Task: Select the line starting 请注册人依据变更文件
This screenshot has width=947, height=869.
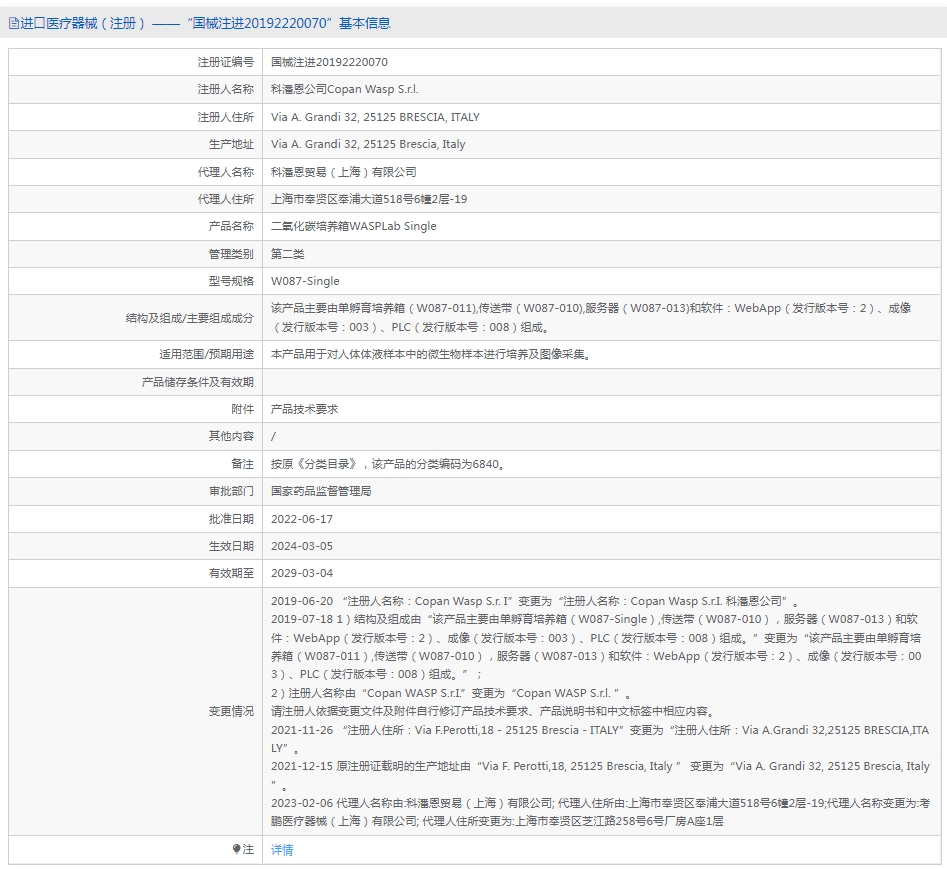Action: [493, 711]
